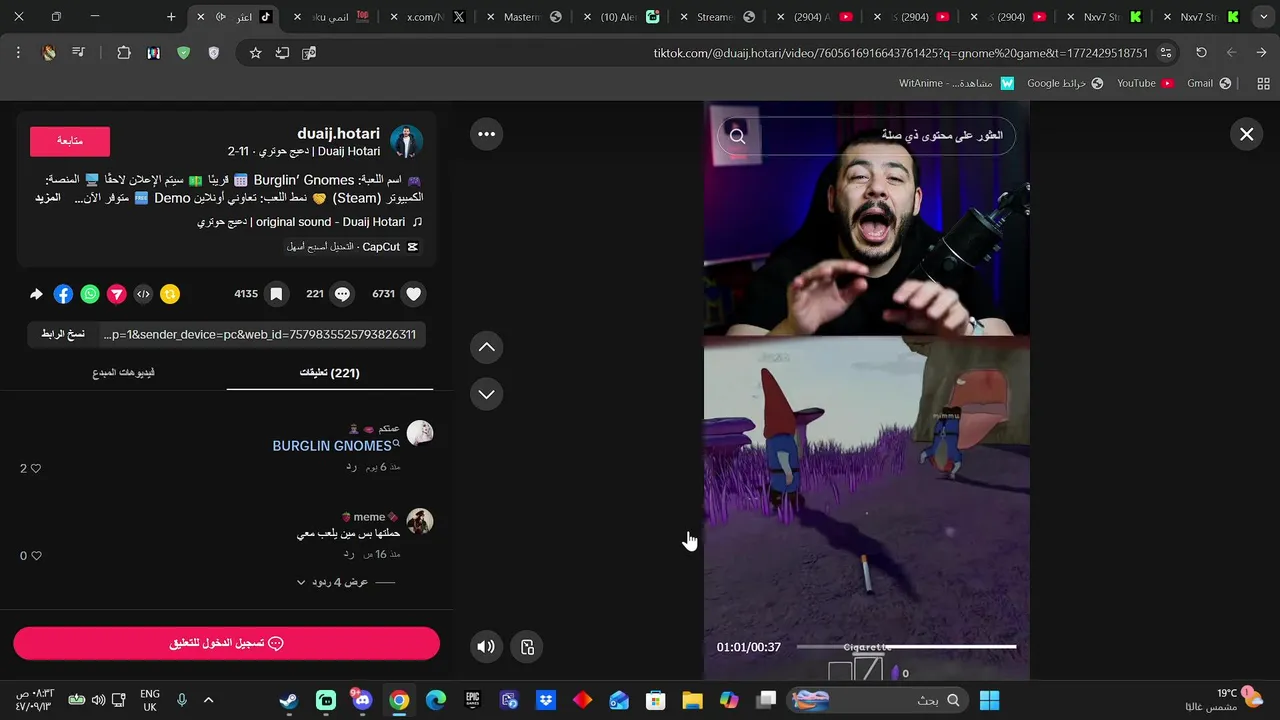This screenshot has height=720, width=1280.
Task: Bookmark this page with star icon
Action: coord(255,53)
